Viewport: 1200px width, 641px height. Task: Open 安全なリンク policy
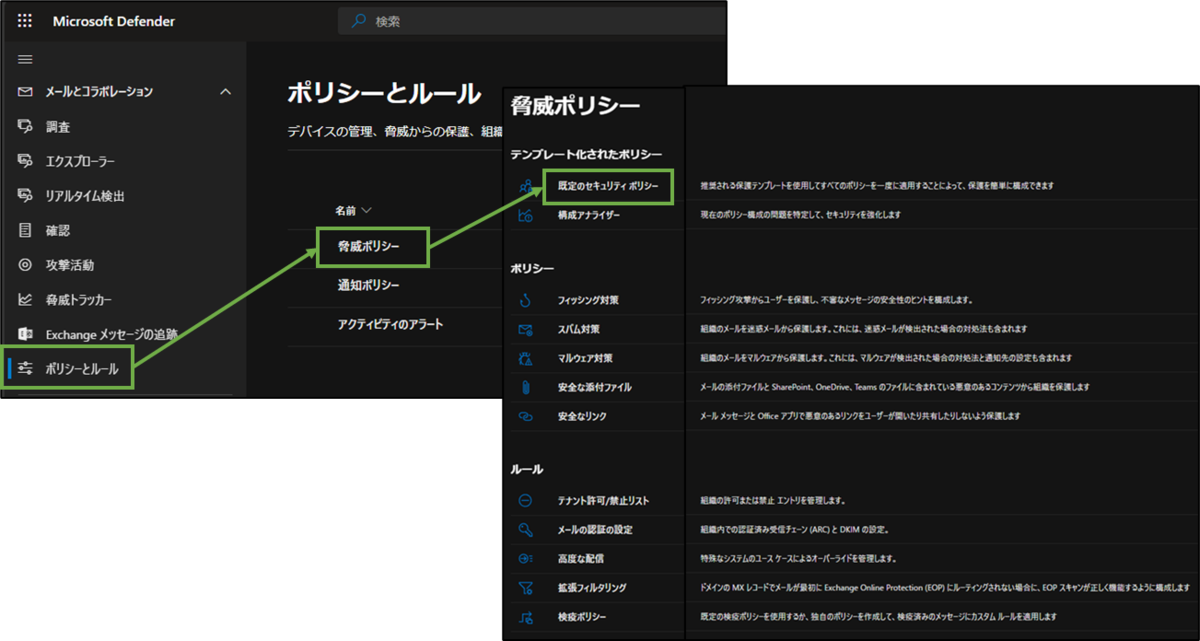(x=582, y=416)
